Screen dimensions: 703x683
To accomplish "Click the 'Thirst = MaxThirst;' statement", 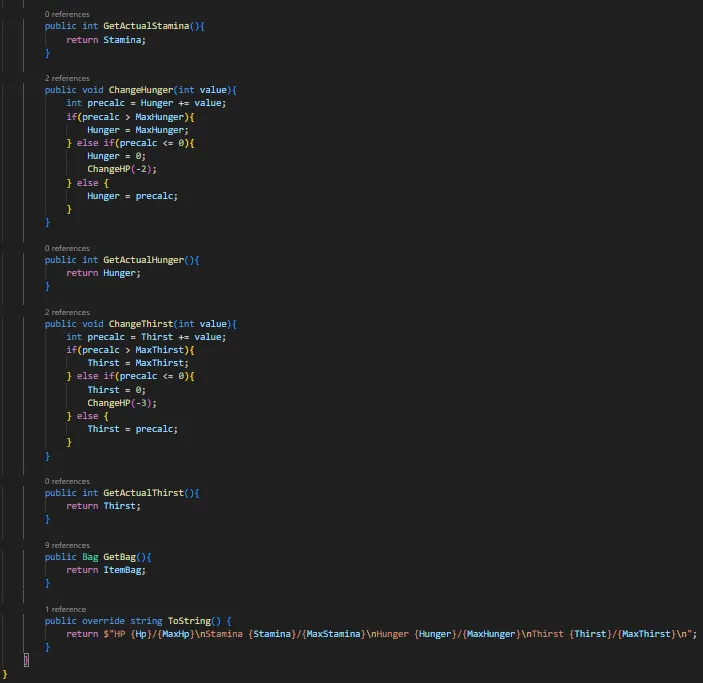I will point(138,363).
